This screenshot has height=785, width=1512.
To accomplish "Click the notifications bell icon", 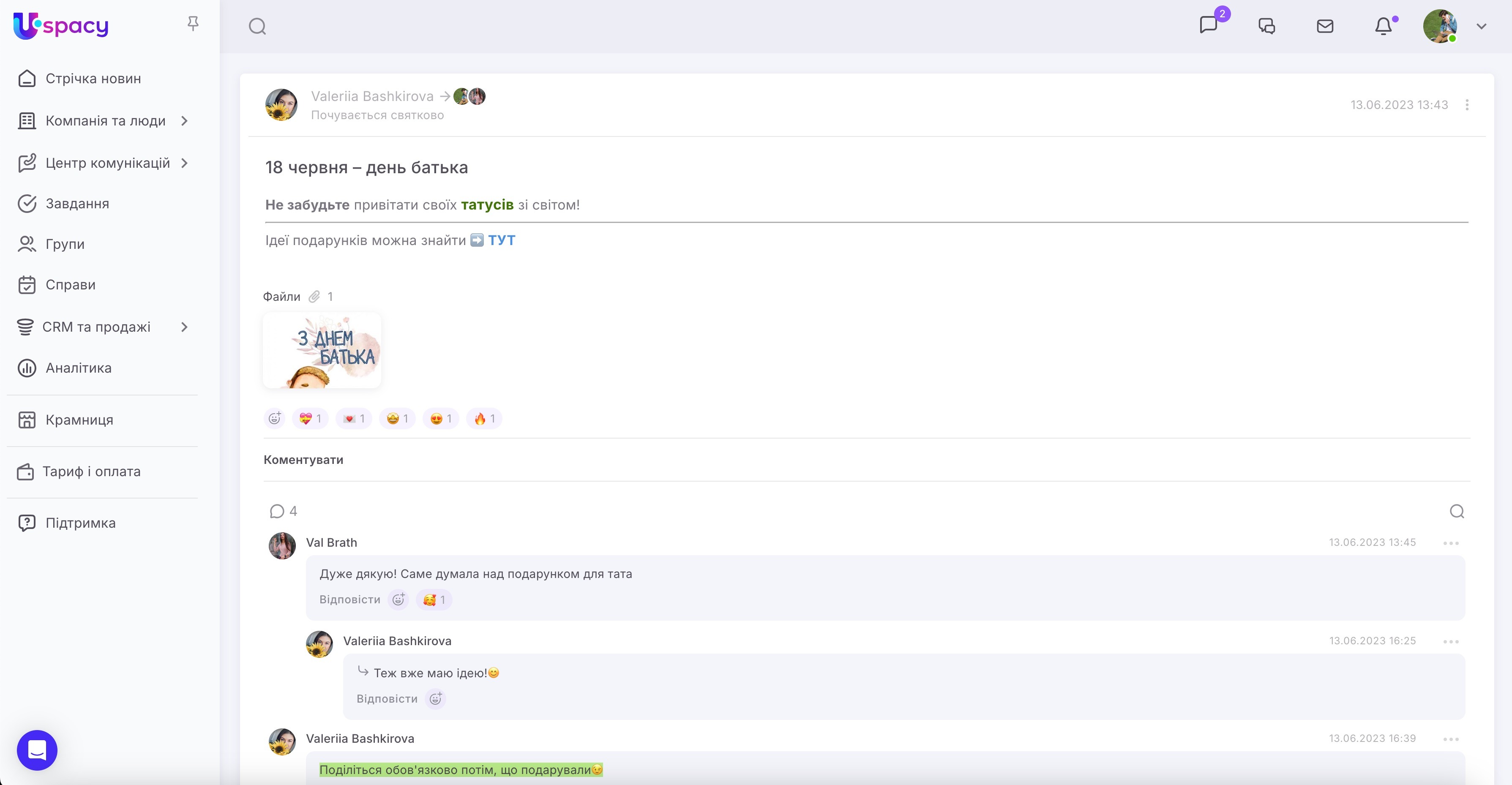I will [x=1383, y=26].
